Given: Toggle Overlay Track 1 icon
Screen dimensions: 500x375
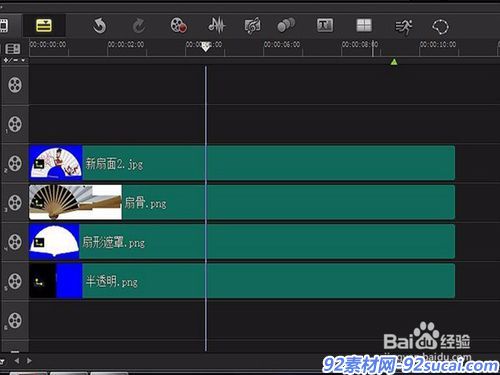Looking at the screenshot, I should click(x=15, y=124).
